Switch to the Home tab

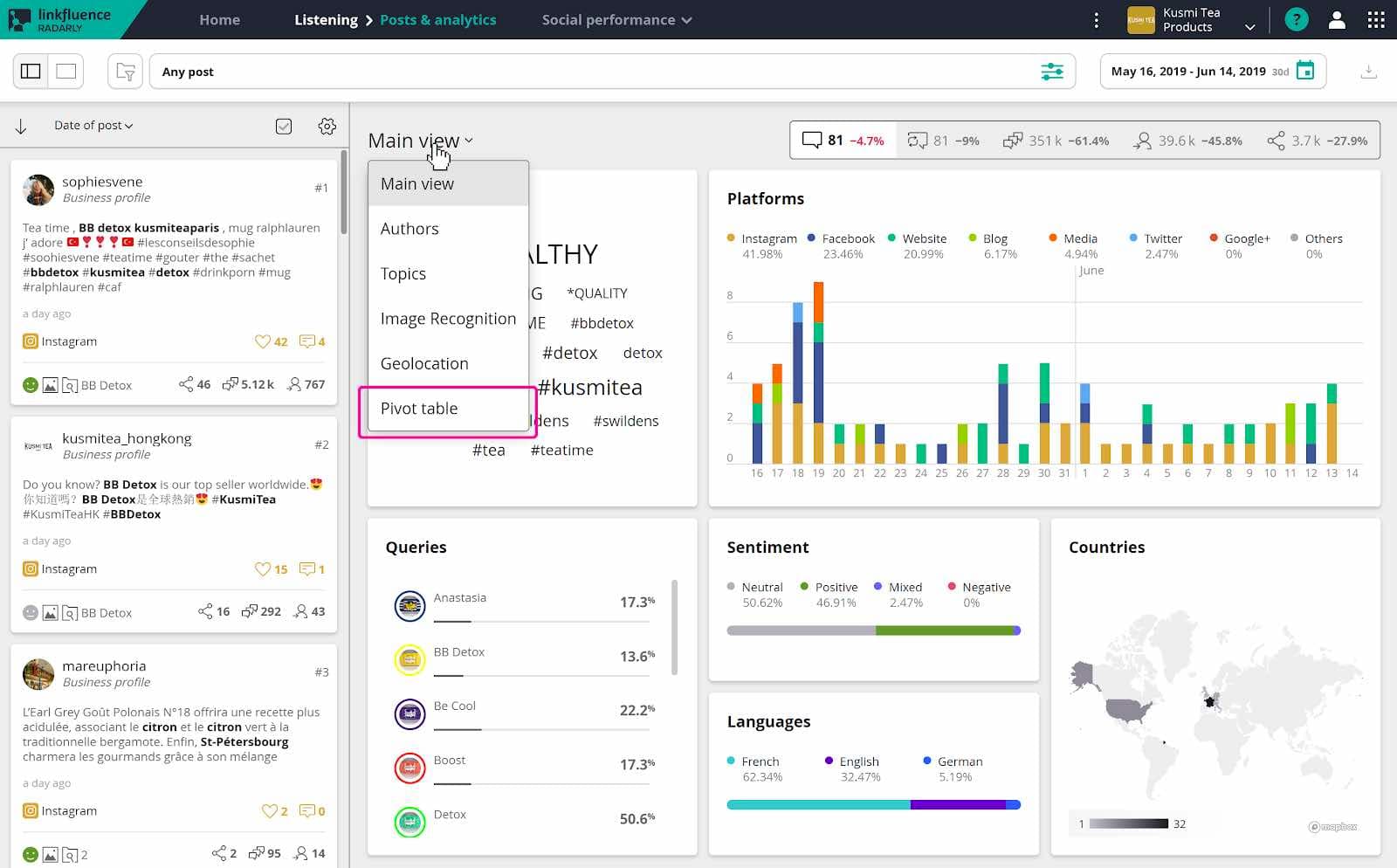pyautogui.click(x=219, y=19)
